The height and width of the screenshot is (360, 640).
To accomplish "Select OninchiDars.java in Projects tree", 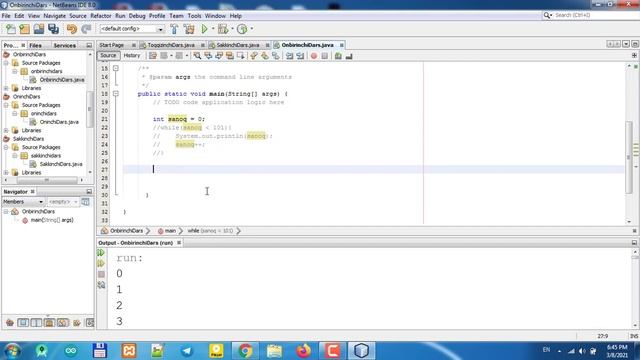I will [x=59, y=122].
